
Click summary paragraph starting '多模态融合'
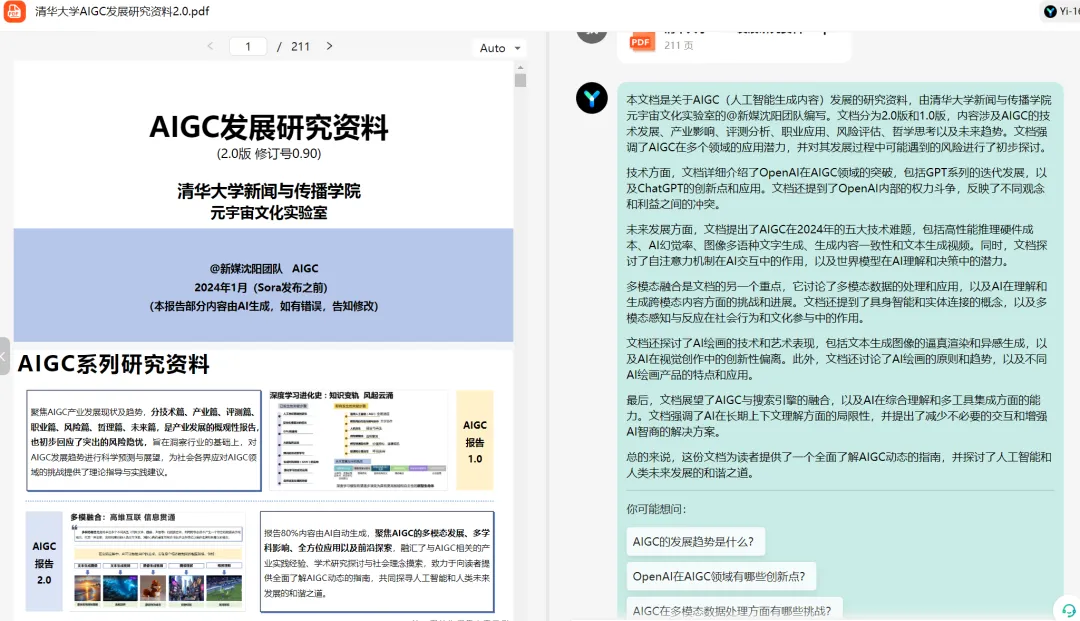click(x=835, y=302)
